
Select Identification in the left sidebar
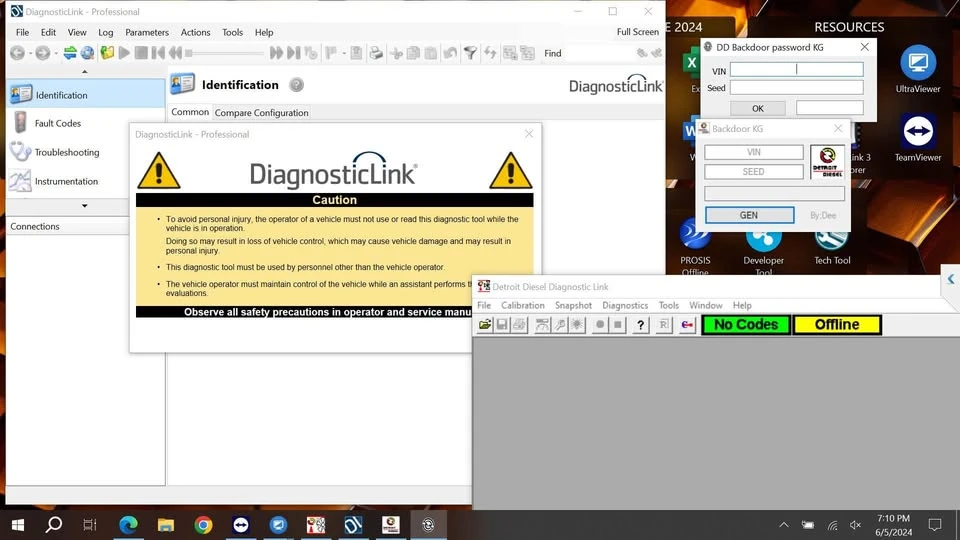click(x=86, y=95)
